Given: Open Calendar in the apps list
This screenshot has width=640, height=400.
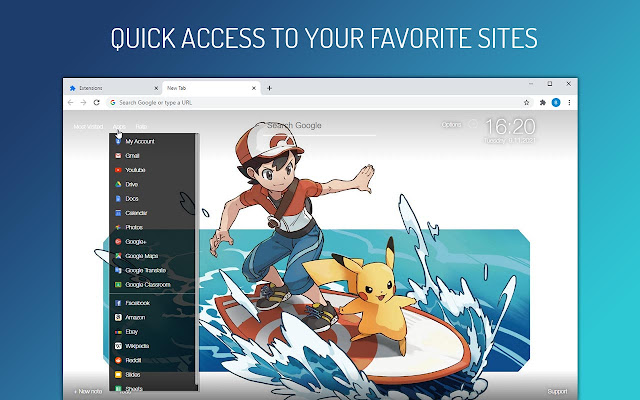Looking at the screenshot, I should tap(131, 213).
